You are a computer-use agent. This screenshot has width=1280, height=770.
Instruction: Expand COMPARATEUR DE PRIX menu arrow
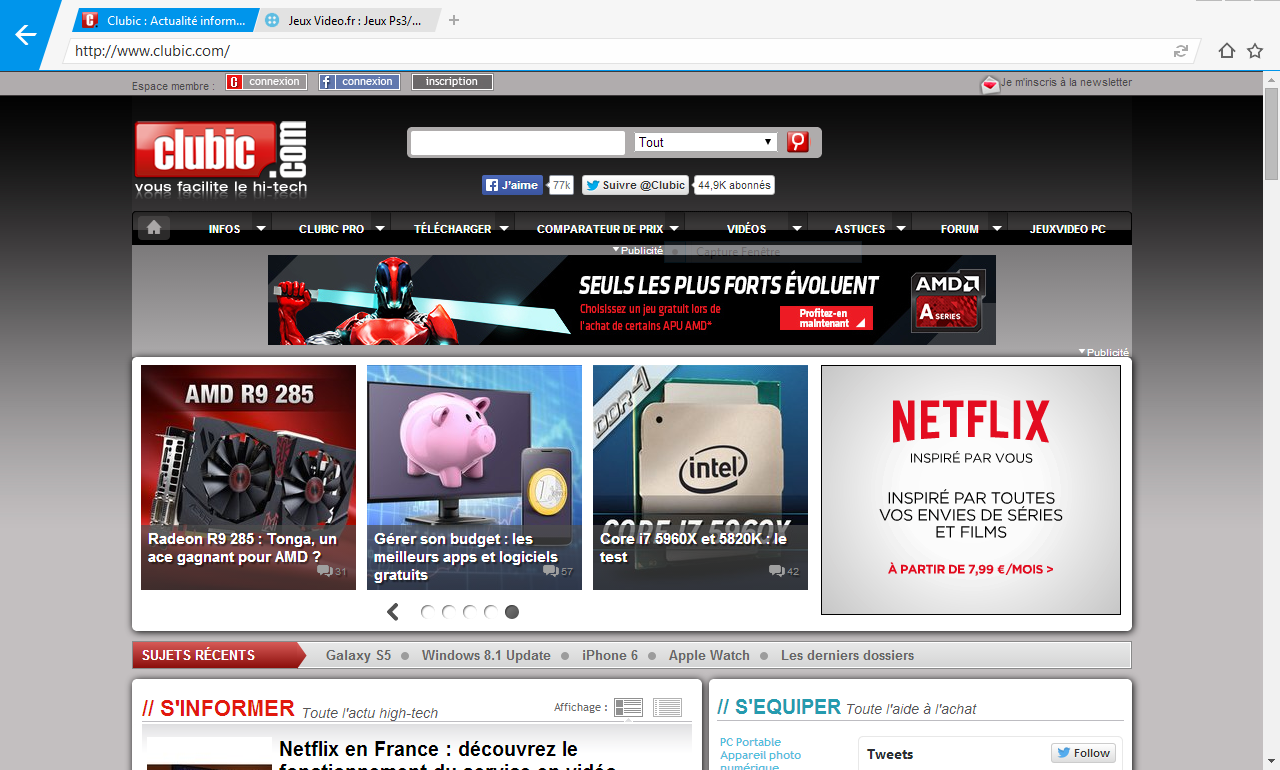675,228
